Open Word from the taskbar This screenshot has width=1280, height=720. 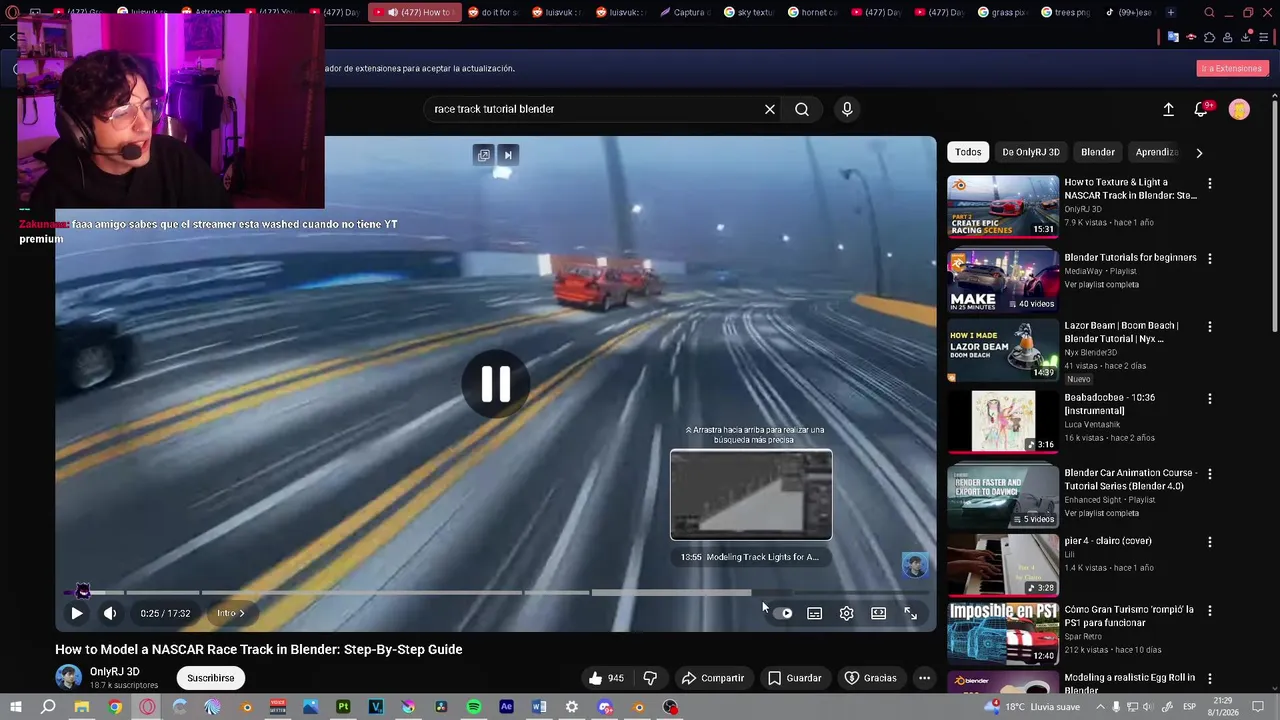[539, 707]
